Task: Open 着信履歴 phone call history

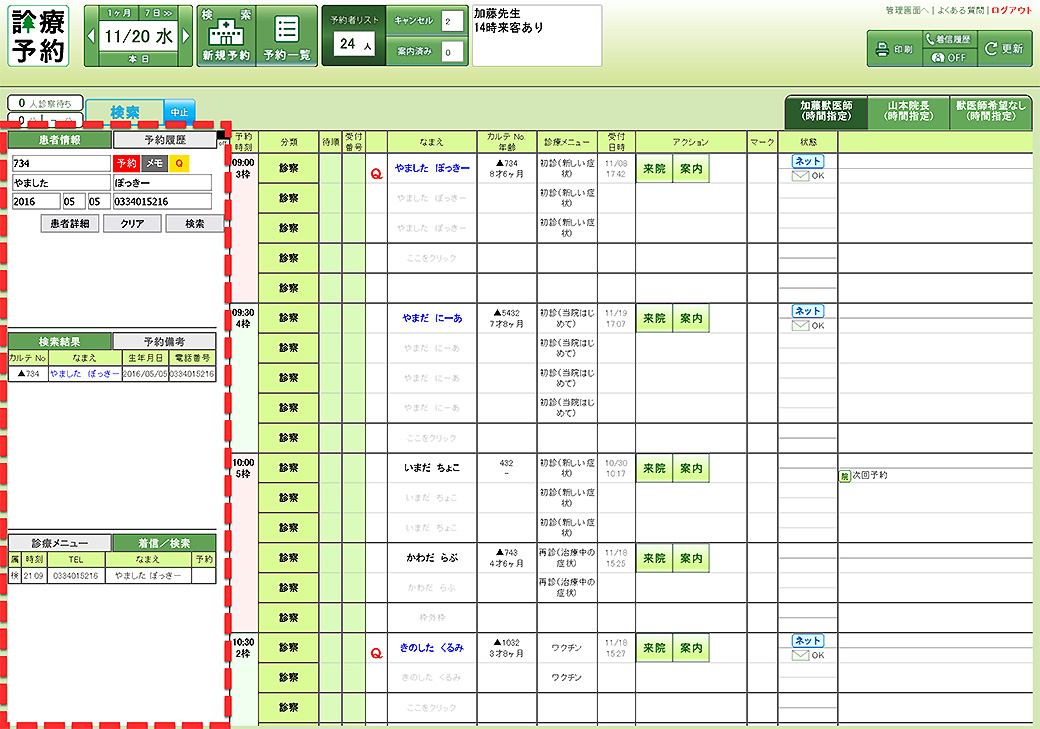Action: [948, 39]
